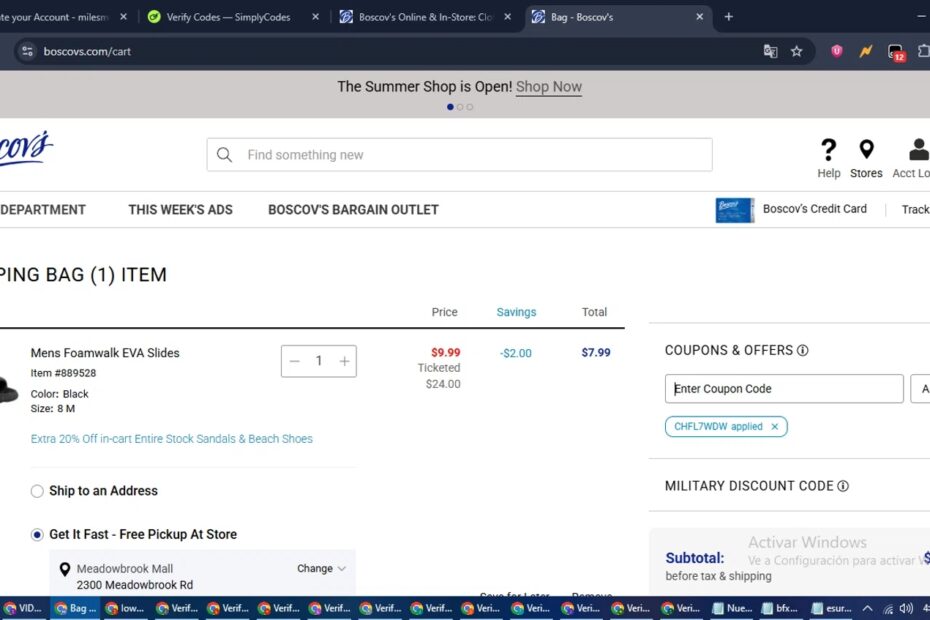
Task: Click item price $9.99
Action: 445,352
